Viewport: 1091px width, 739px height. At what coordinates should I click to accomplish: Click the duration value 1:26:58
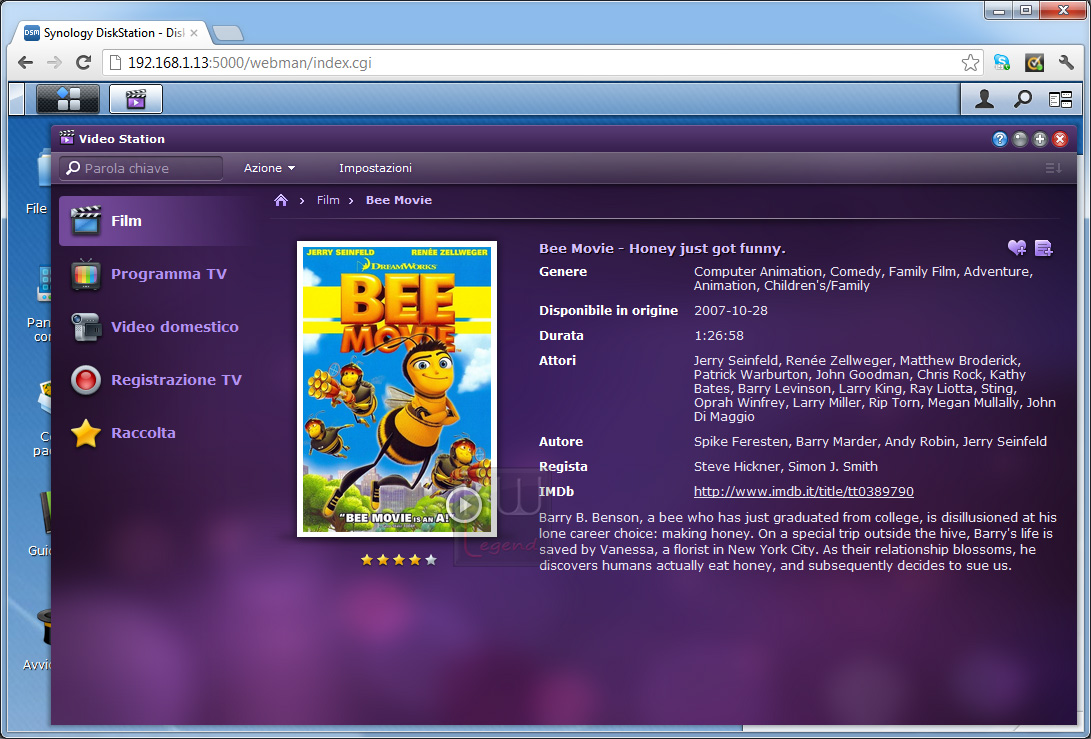(719, 335)
